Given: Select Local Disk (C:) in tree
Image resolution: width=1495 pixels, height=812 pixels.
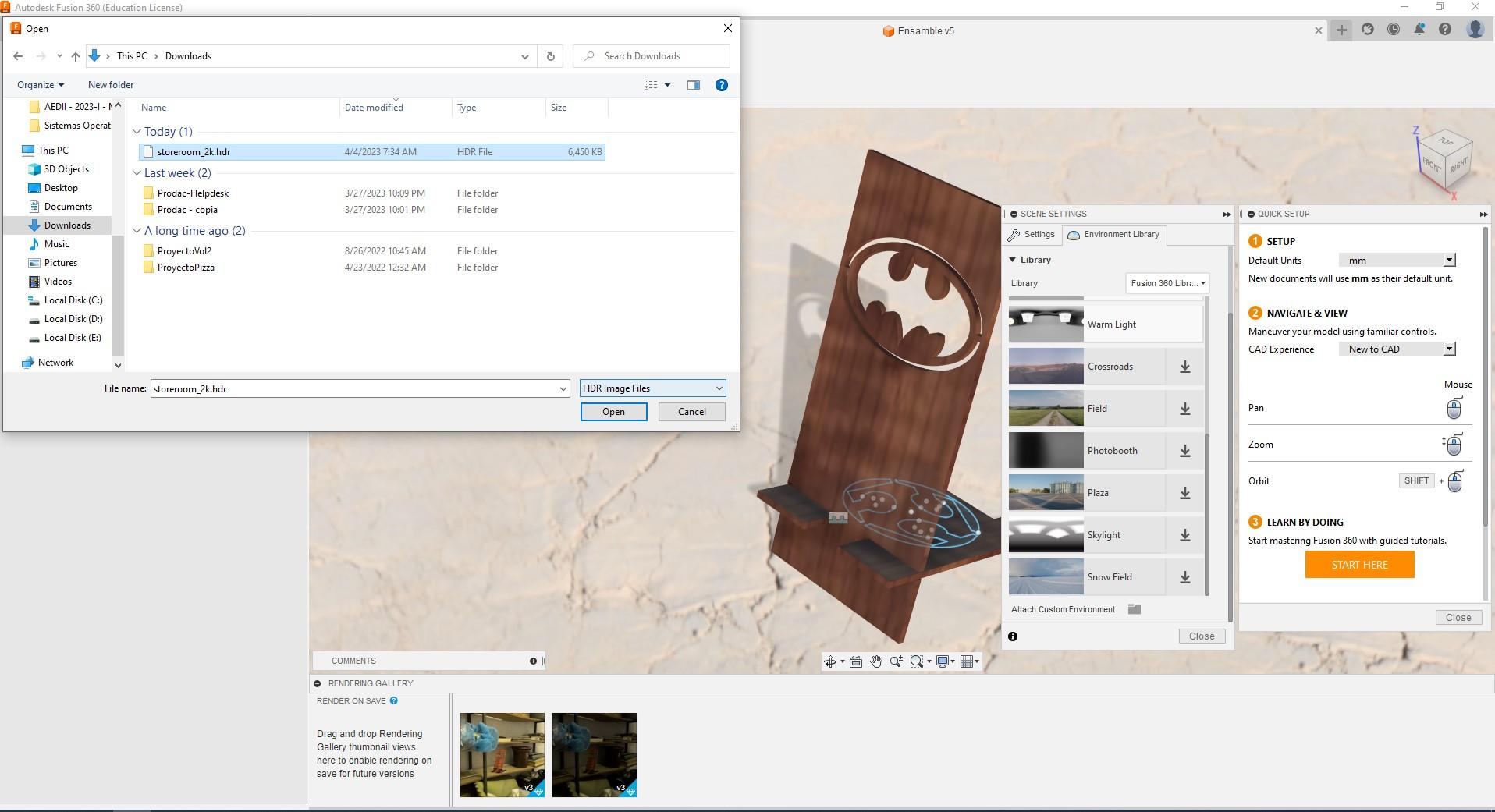Looking at the screenshot, I should (x=73, y=300).
